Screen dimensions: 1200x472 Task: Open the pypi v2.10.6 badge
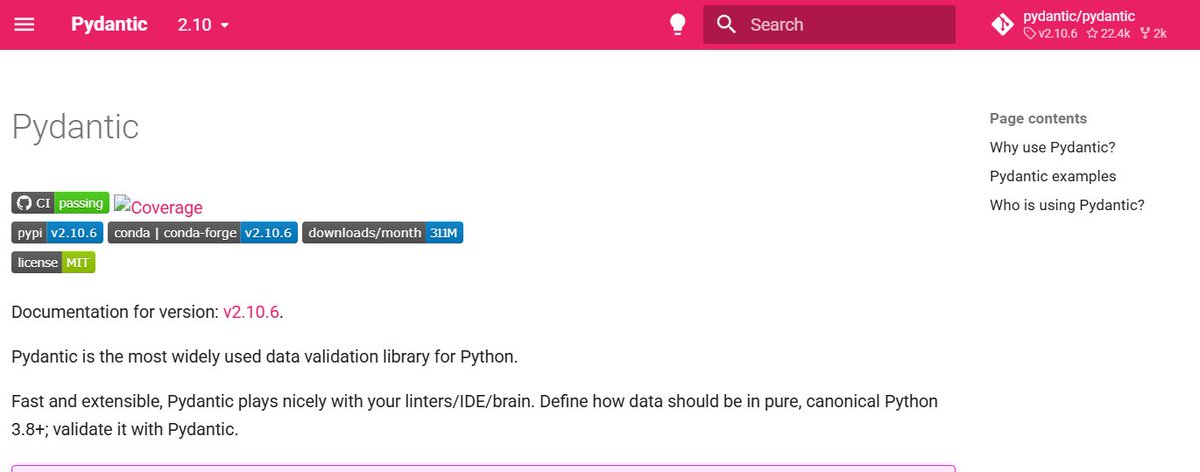57,233
